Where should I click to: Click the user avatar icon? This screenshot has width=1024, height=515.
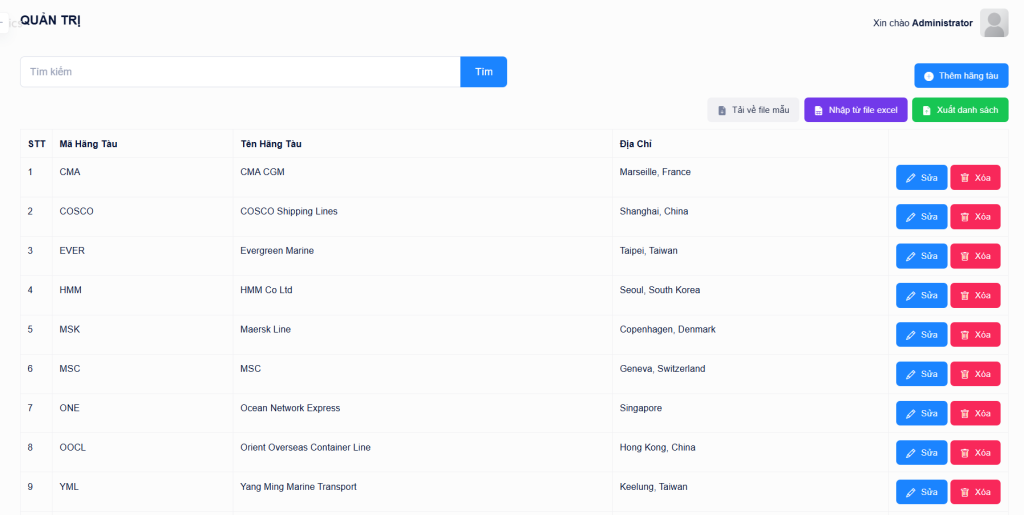click(x=994, y=23)
